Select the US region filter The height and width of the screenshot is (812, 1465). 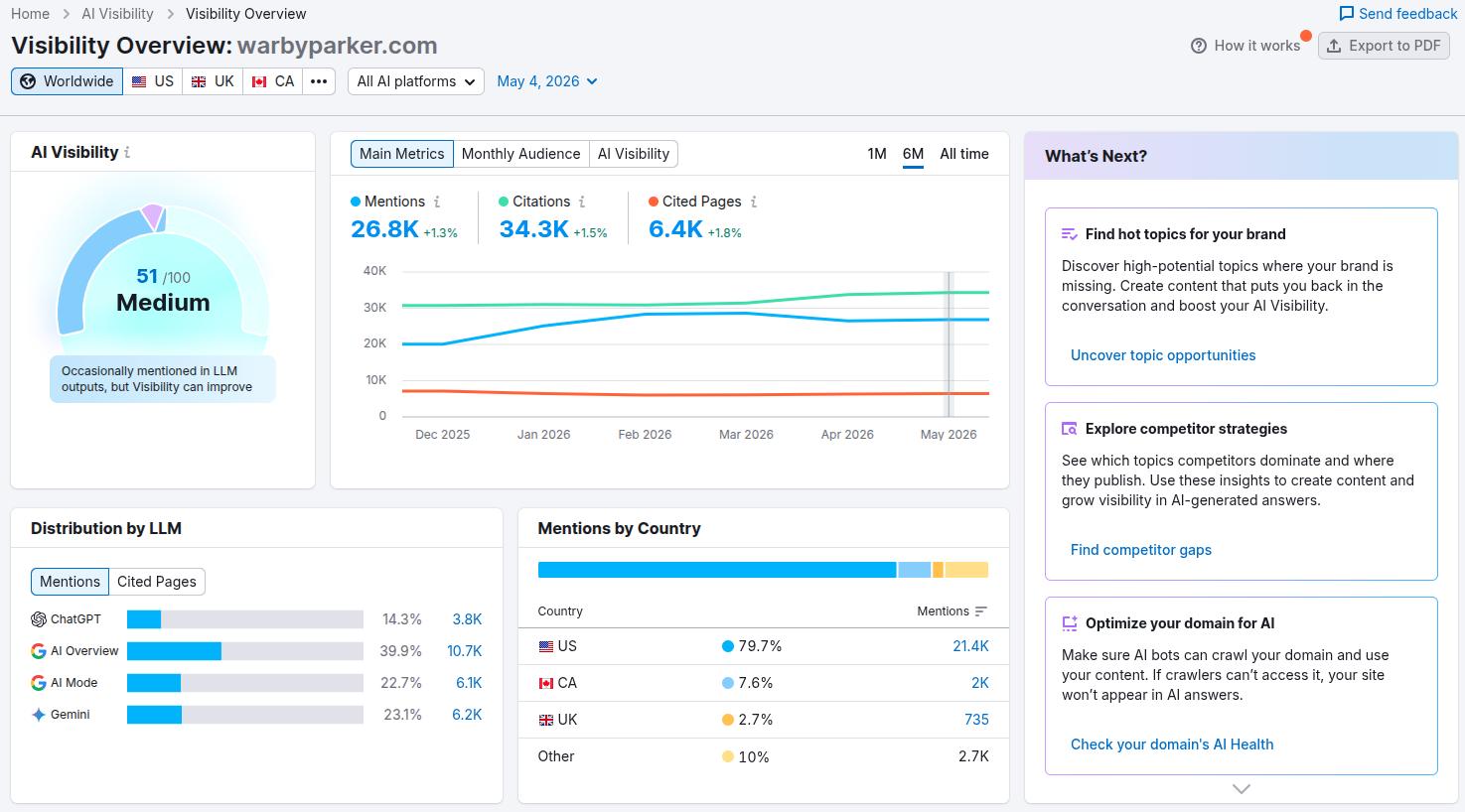(x=153, y=81)
